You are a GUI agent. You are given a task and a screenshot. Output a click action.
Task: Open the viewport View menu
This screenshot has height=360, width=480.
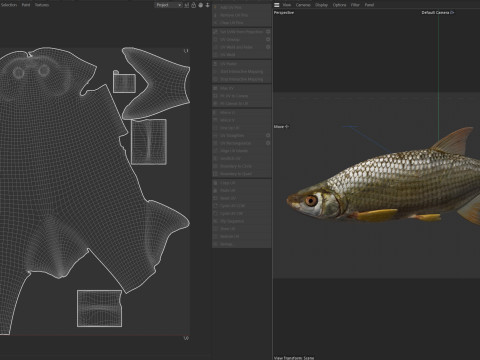point(287,5)
